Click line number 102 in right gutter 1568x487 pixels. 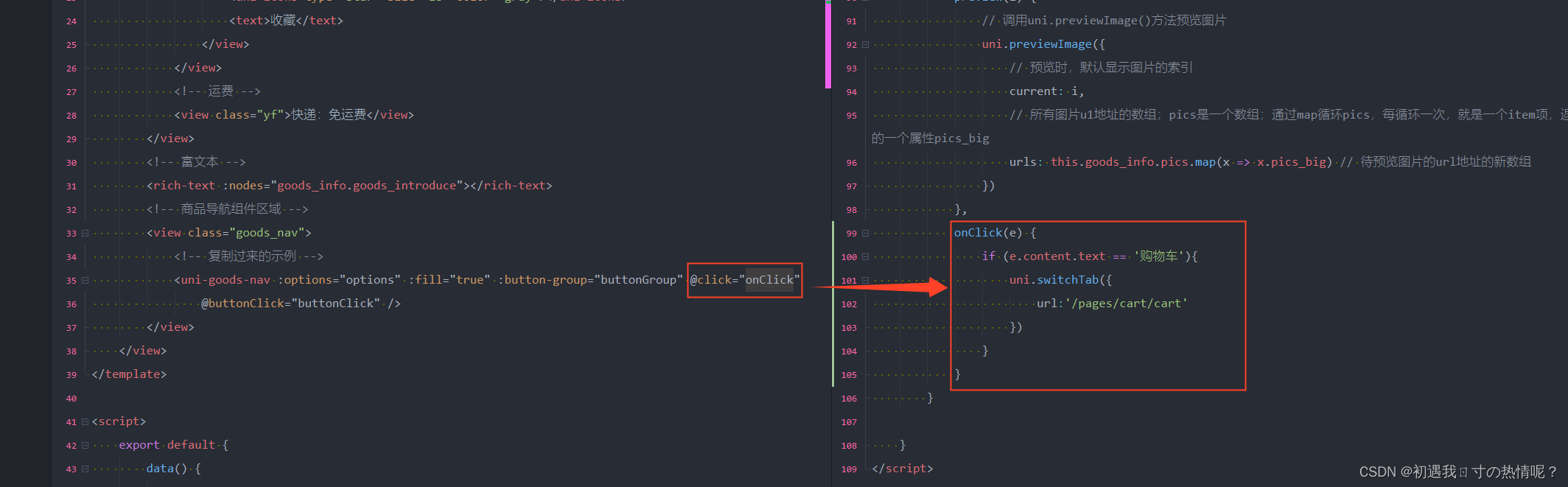(849, 304)
